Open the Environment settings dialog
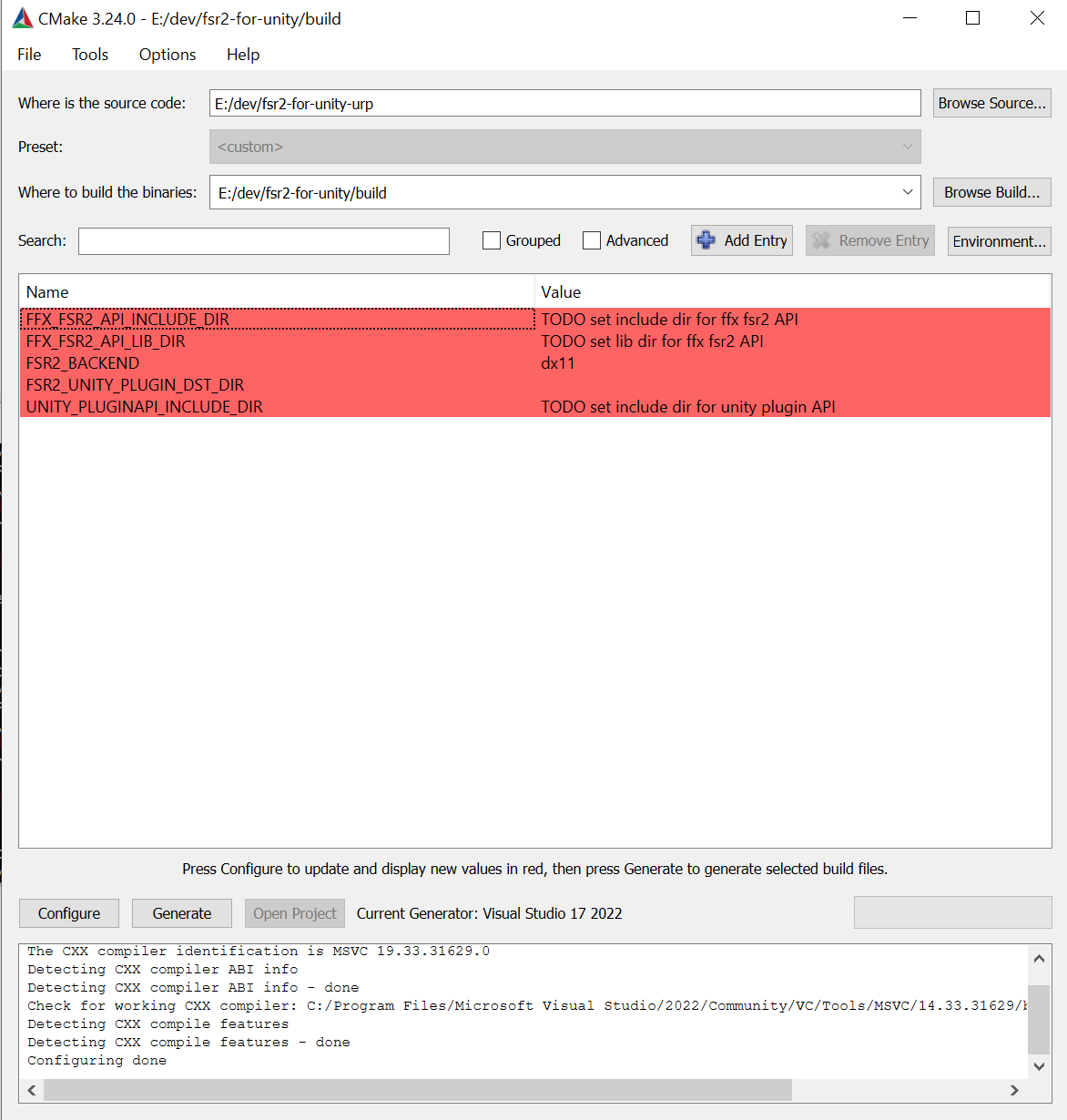 [999, 241]
